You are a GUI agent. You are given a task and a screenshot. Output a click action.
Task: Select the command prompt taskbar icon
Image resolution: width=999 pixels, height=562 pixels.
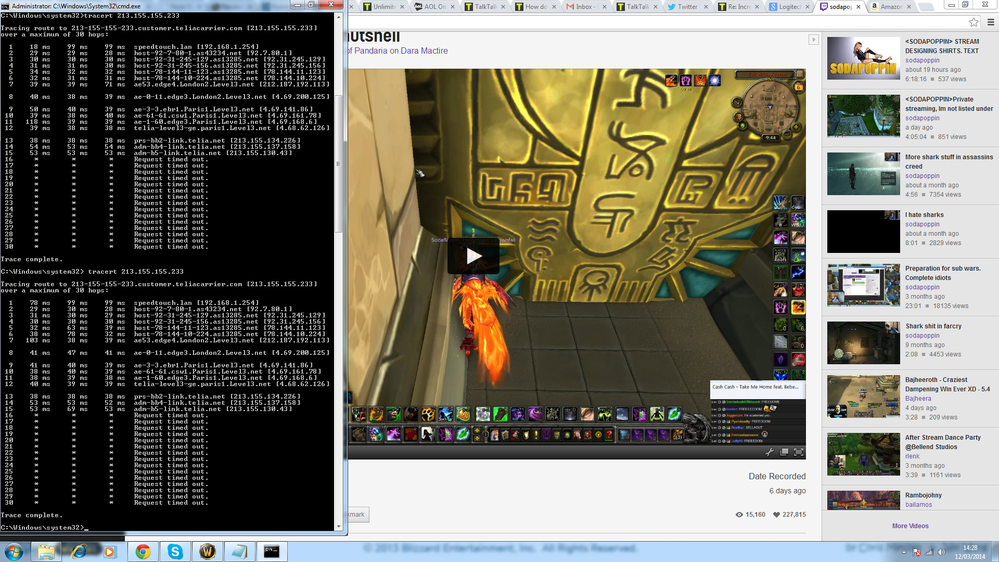pyautogui.click(x=271, y=551)
